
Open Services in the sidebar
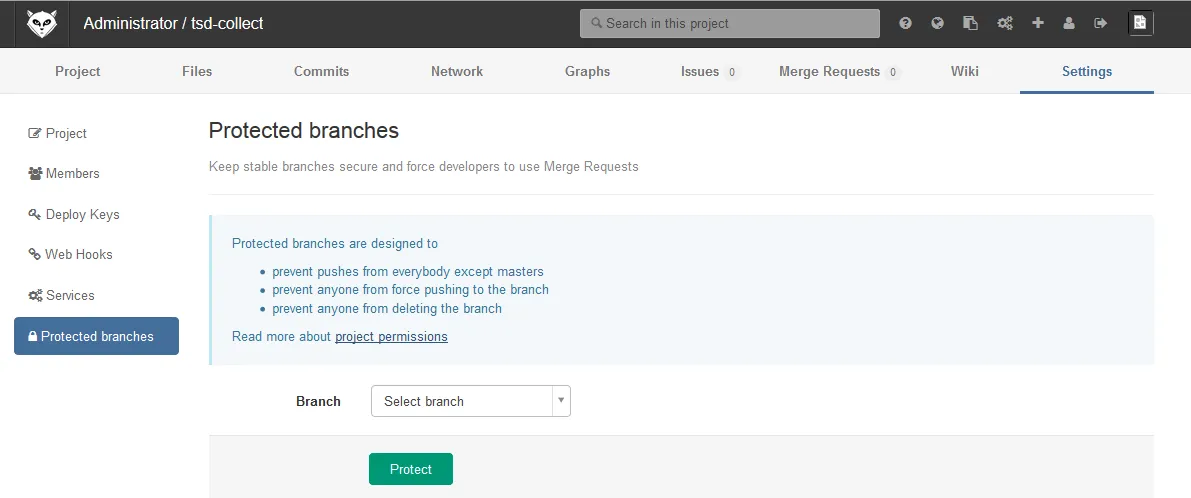[96, 295]
